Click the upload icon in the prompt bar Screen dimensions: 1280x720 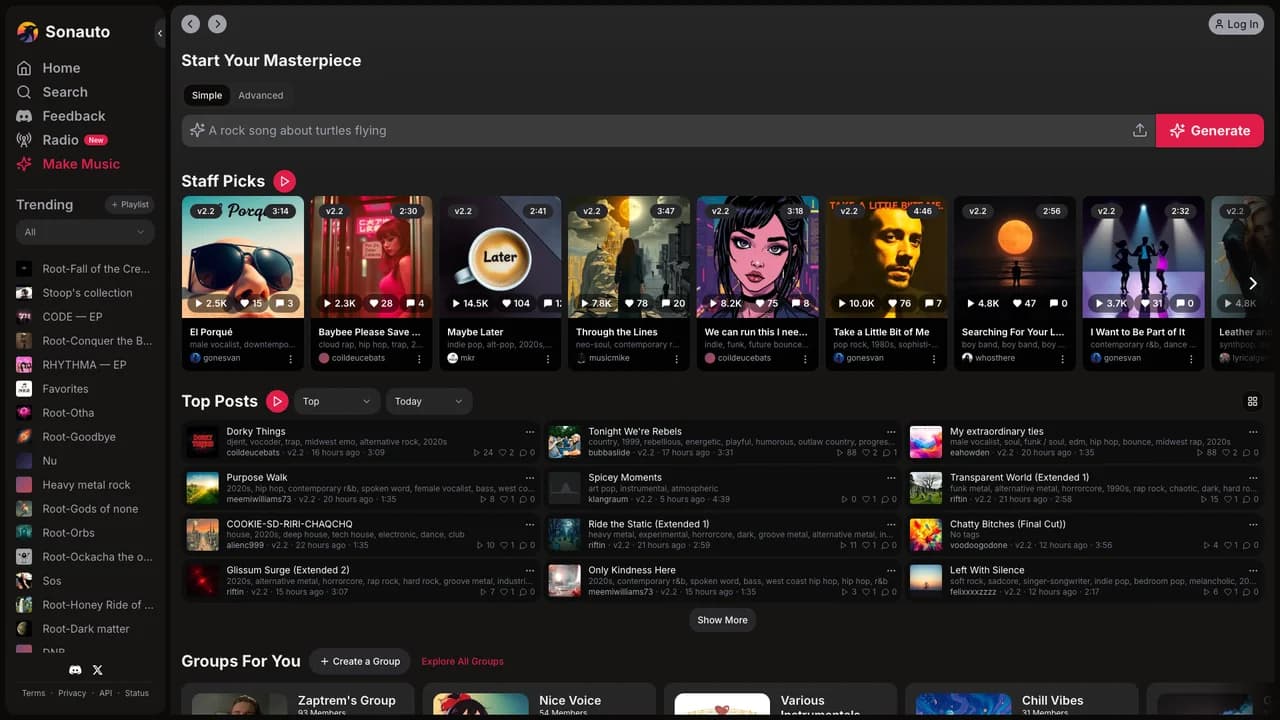(1139, 131)
